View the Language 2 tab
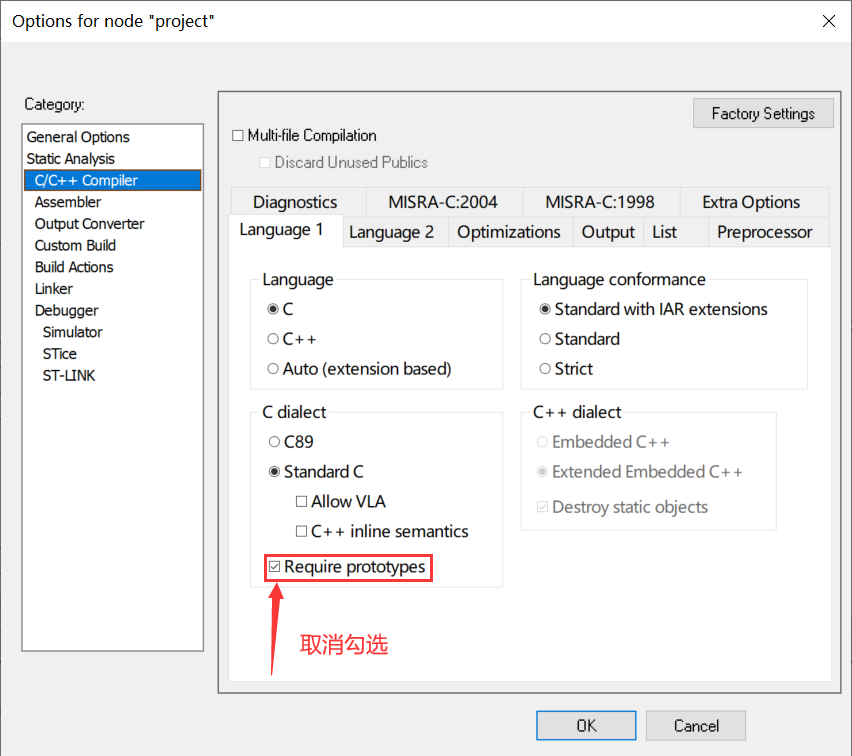 point(393,231)
